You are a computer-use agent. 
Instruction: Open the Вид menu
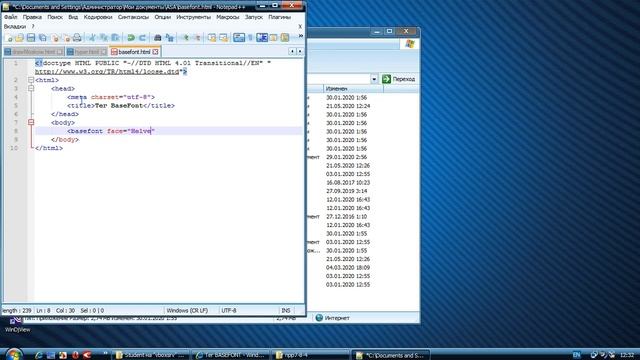pos(73,17)
